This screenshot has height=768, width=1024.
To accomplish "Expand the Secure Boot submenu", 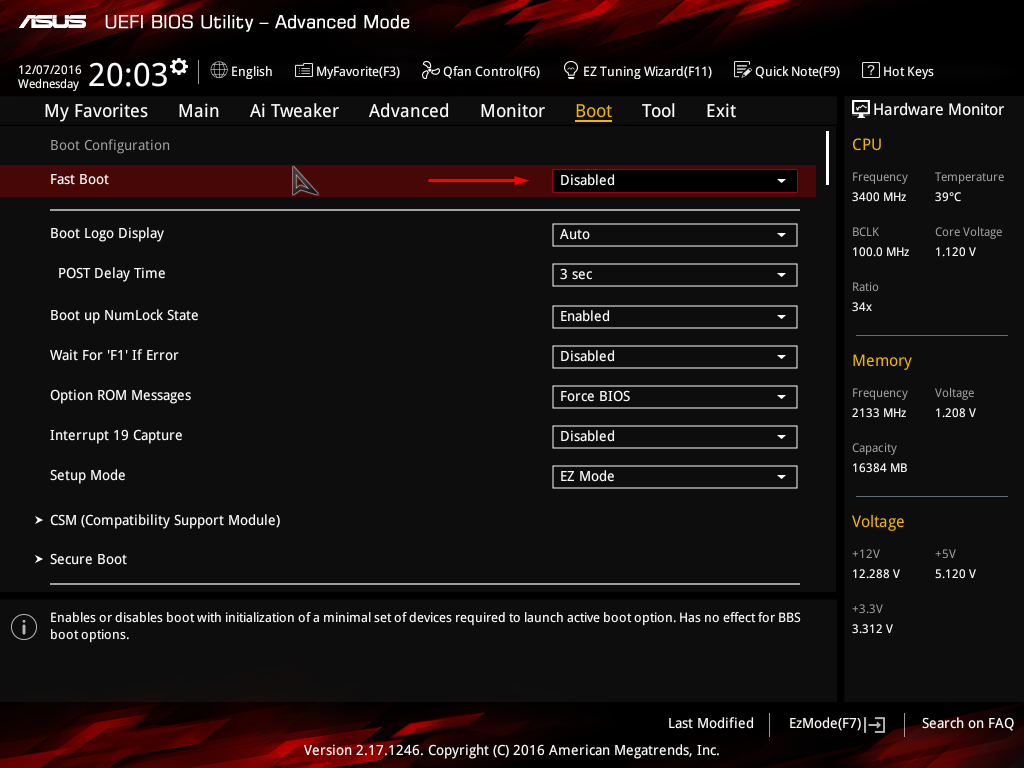I will 88,560.
